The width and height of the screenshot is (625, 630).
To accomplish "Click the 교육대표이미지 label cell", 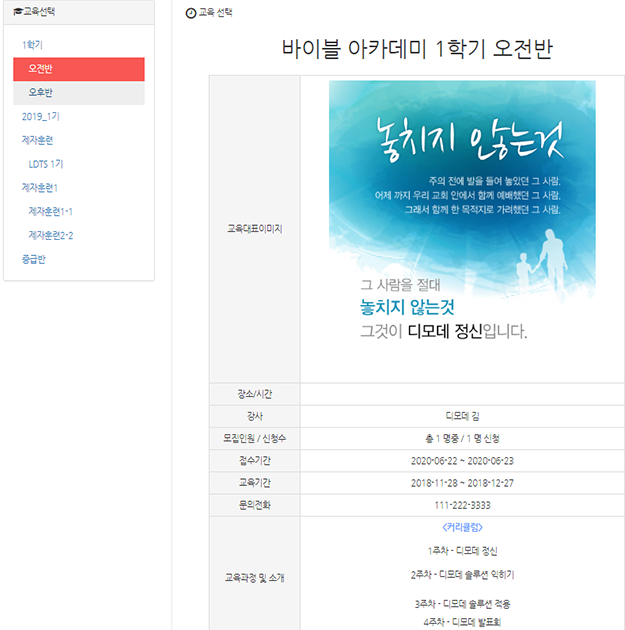I will click(x=255, y=229).
